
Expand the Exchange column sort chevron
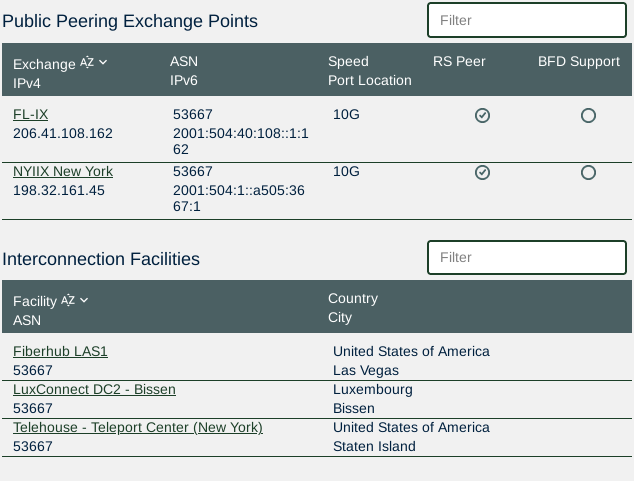coord(103,63)
